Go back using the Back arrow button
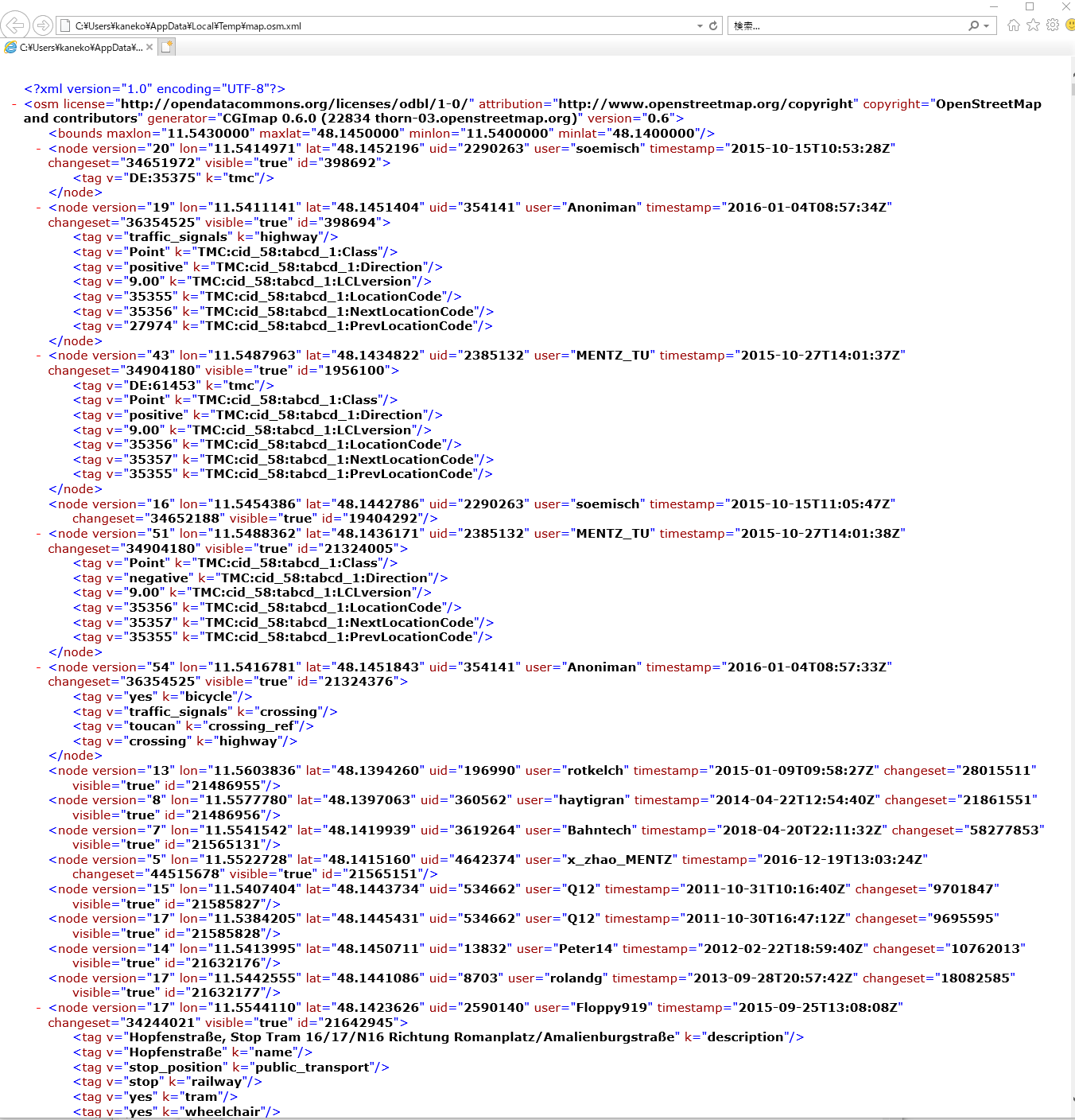Image resolution: width=1075 pixels, height=1120 pixels. [x=15, y=25]
